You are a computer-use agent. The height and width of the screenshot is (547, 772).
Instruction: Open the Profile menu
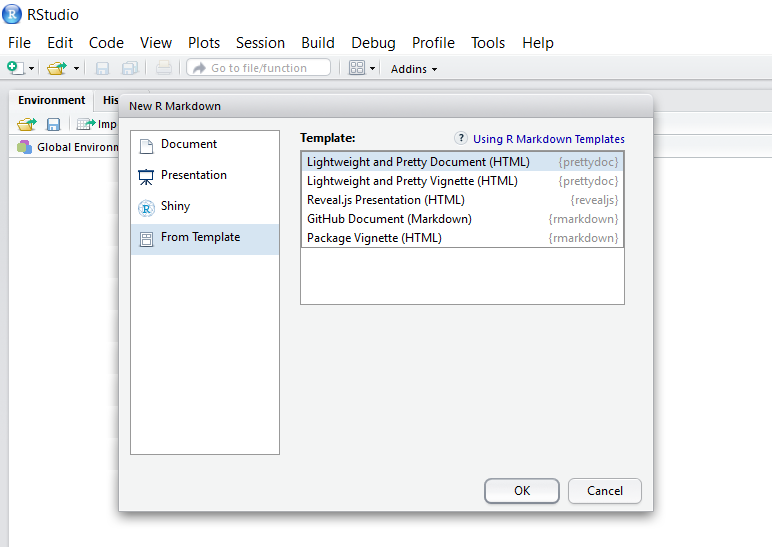433,43
